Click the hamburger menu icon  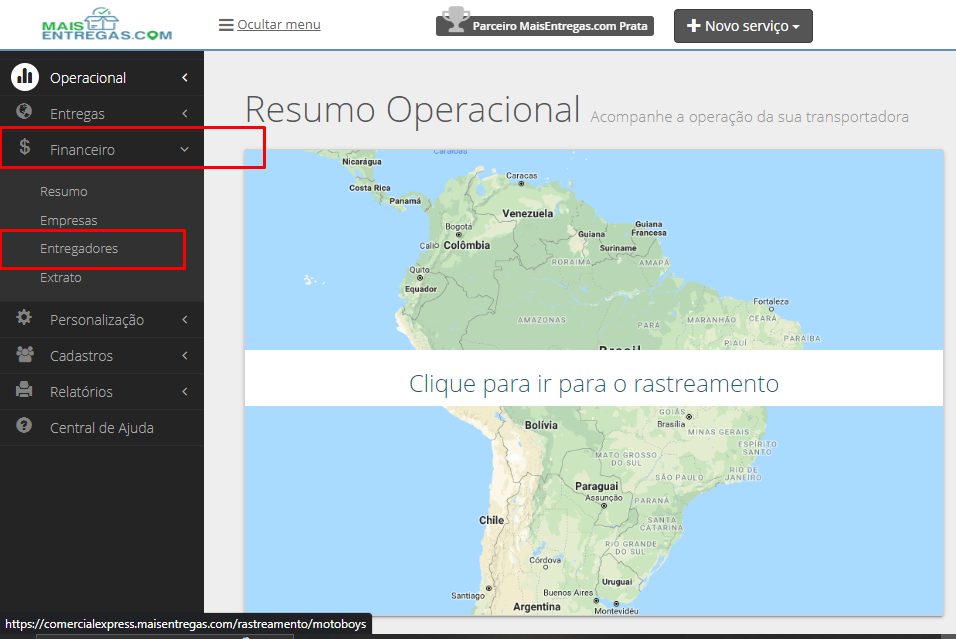(226, 25)
